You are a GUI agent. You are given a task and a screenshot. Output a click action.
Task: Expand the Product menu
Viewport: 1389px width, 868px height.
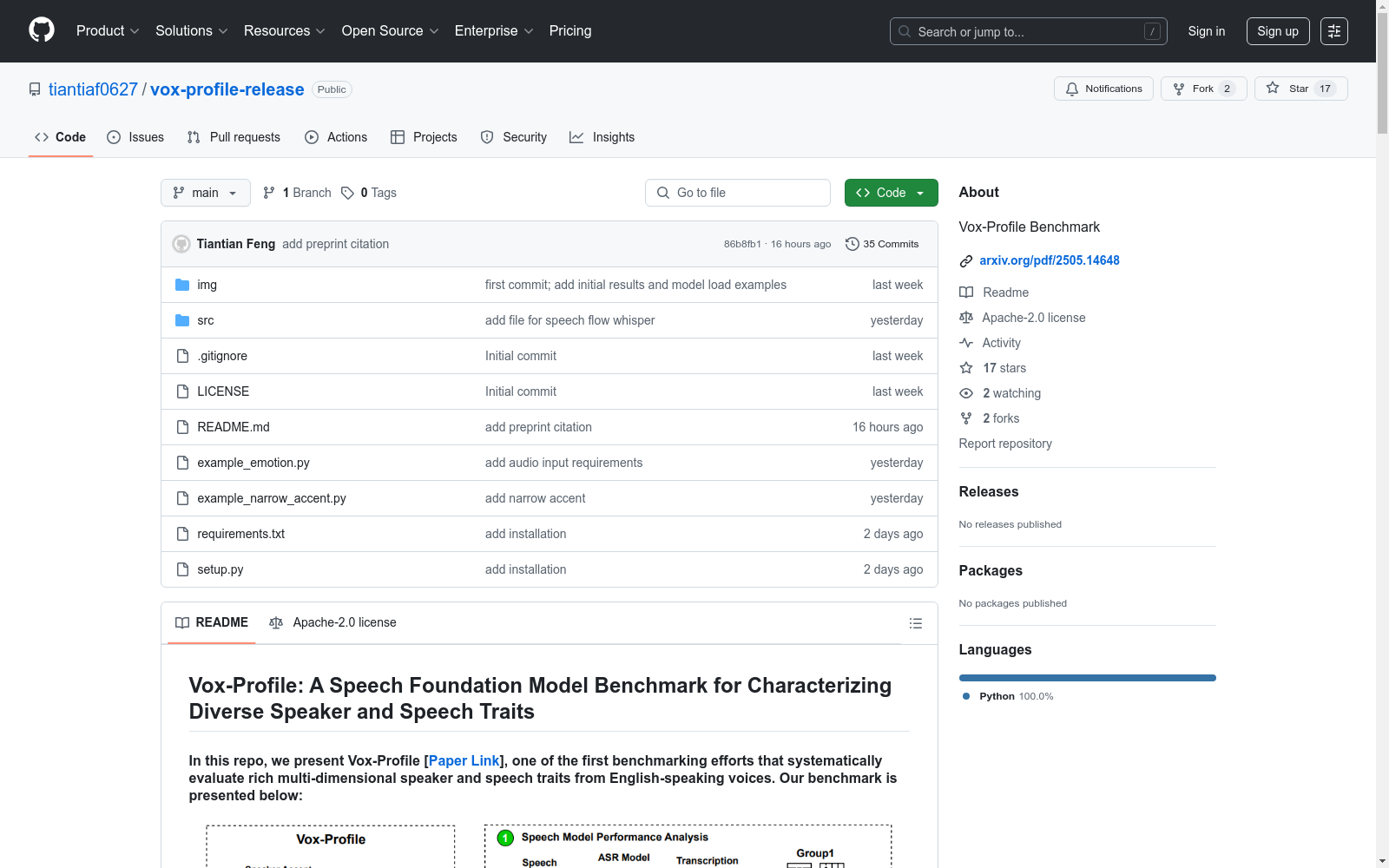point(108,30)
